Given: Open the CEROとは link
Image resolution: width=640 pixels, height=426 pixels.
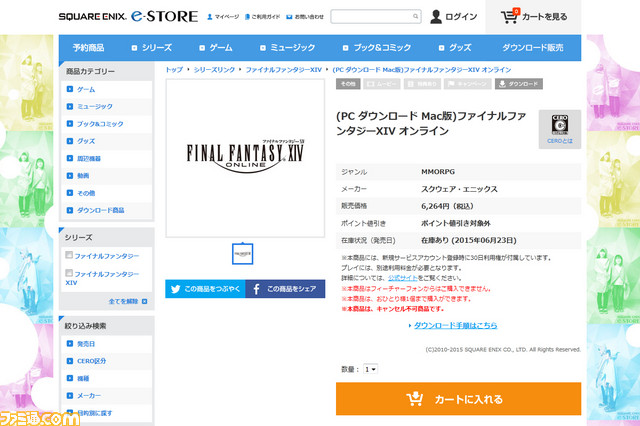Looking at the screenshot, I should coord(560,141).
